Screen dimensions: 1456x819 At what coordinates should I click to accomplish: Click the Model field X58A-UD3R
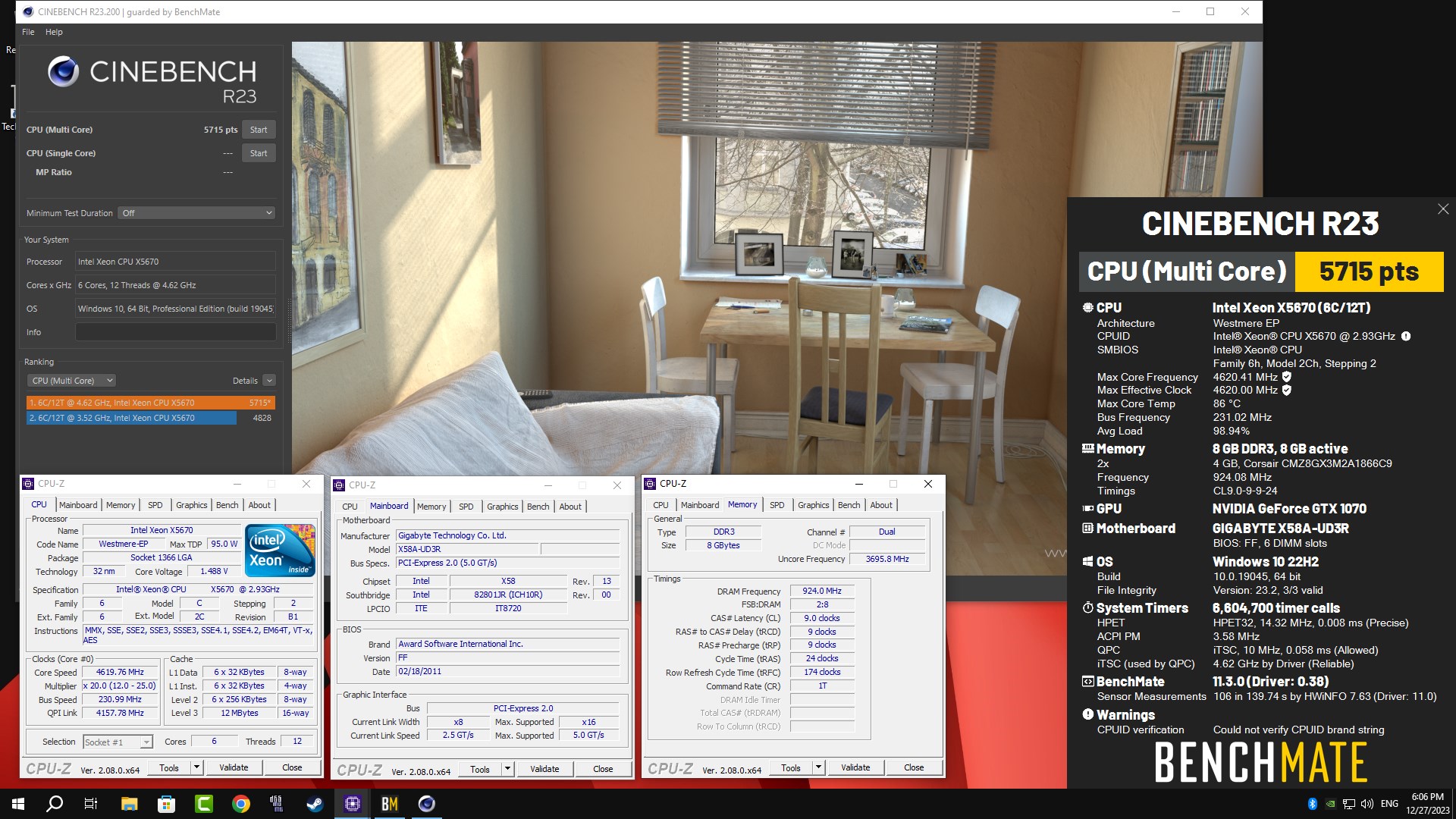click(467, 549)
